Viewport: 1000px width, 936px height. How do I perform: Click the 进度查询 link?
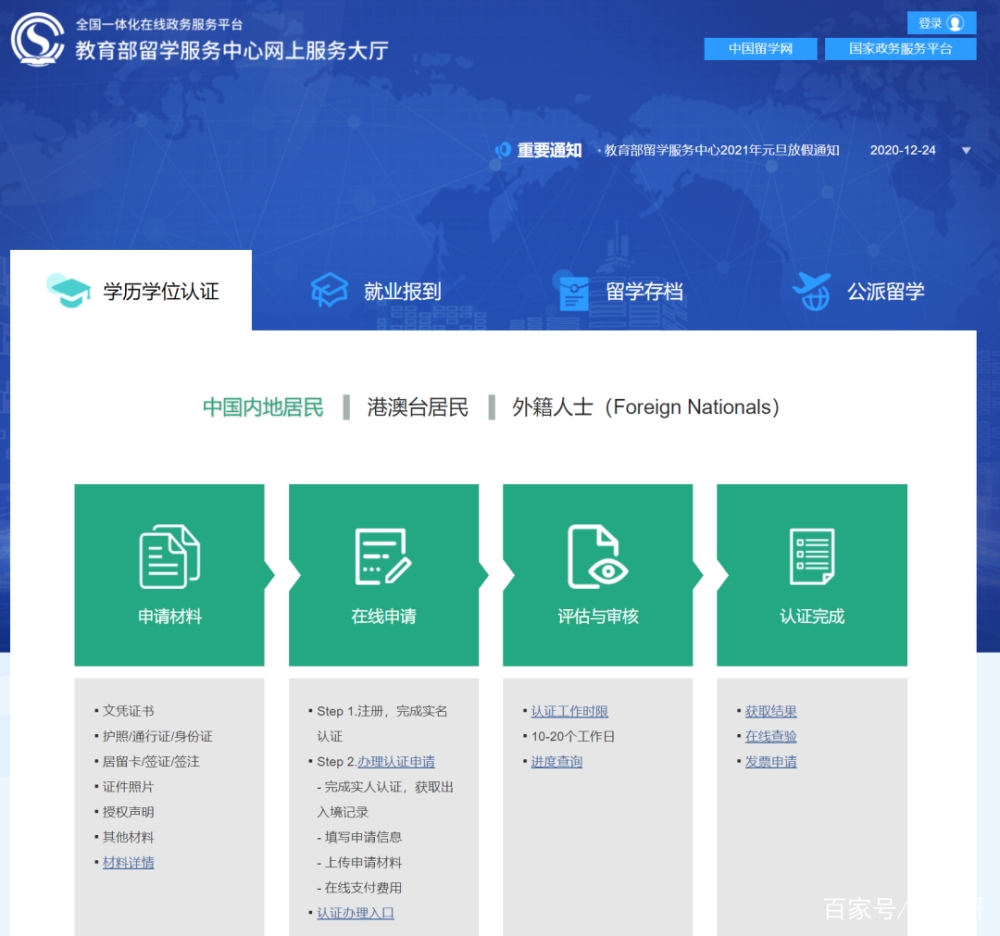coord(557,762)
